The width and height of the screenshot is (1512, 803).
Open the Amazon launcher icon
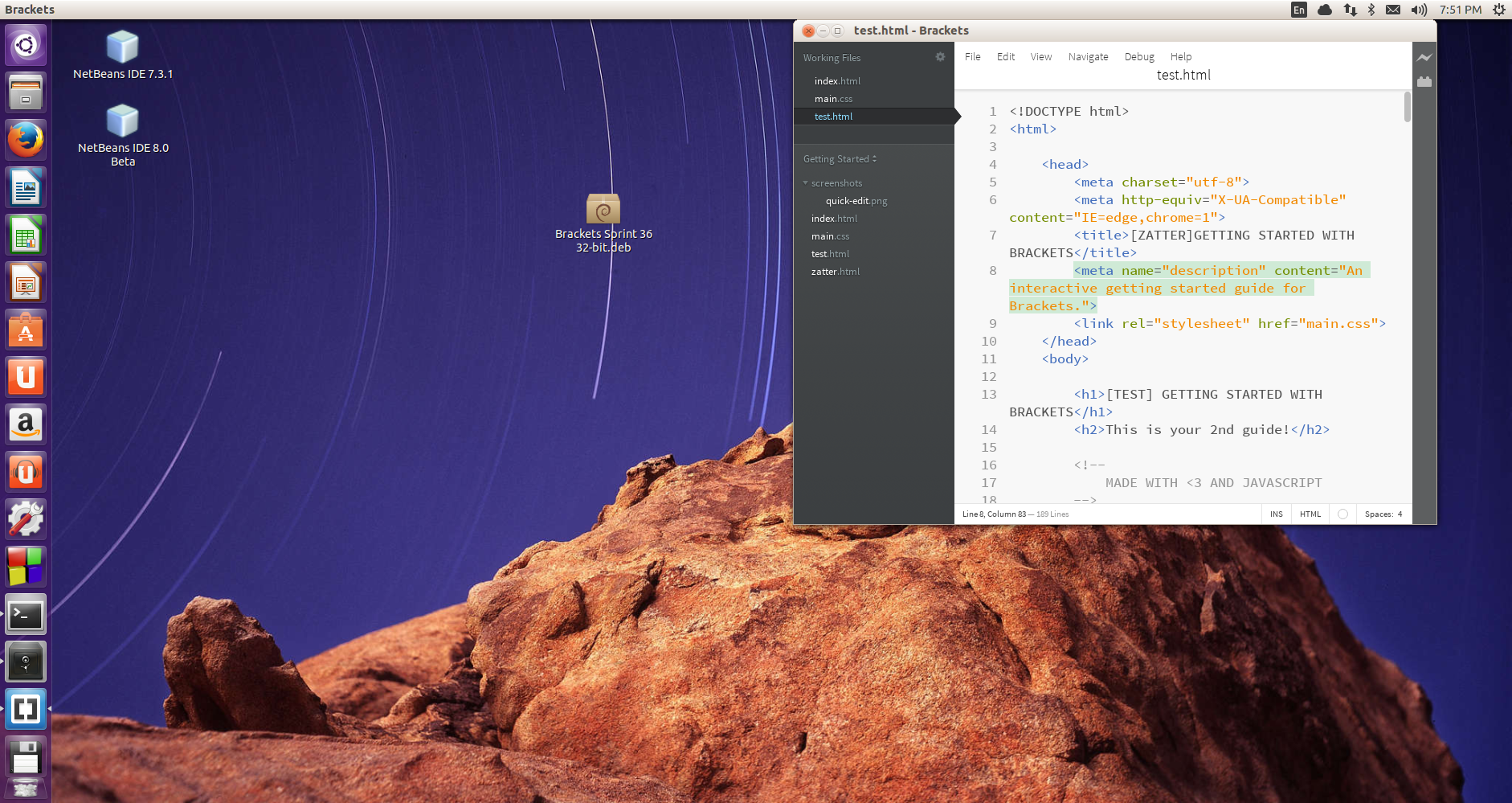pos(26,424)
